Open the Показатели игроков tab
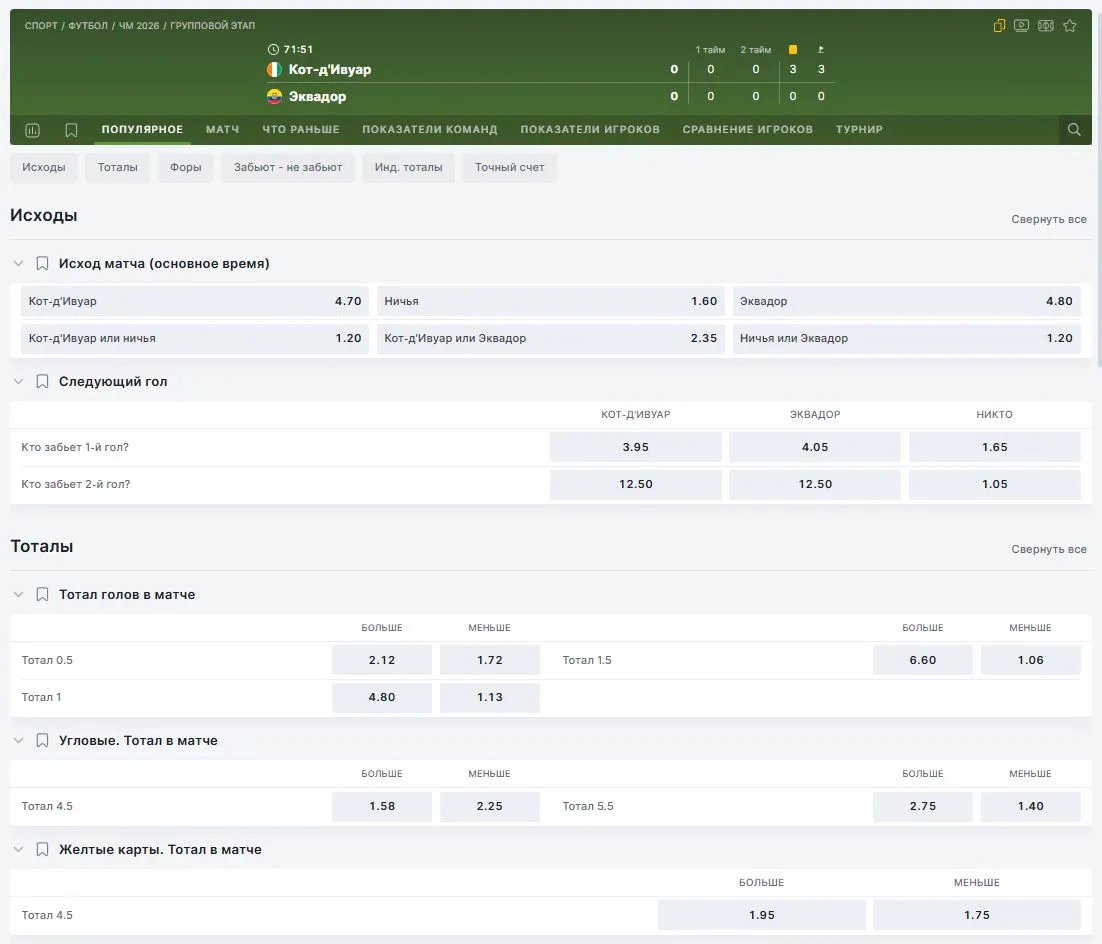The height and width of the screenshot is (944, 1102). coord(590,129)
